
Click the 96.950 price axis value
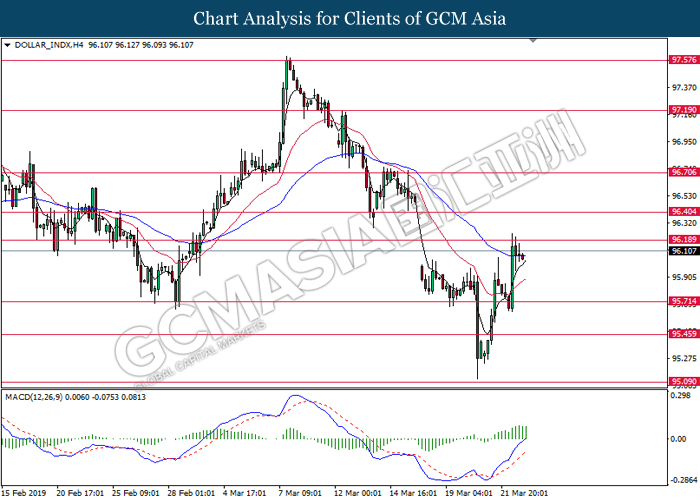click(x=684, y=142)
